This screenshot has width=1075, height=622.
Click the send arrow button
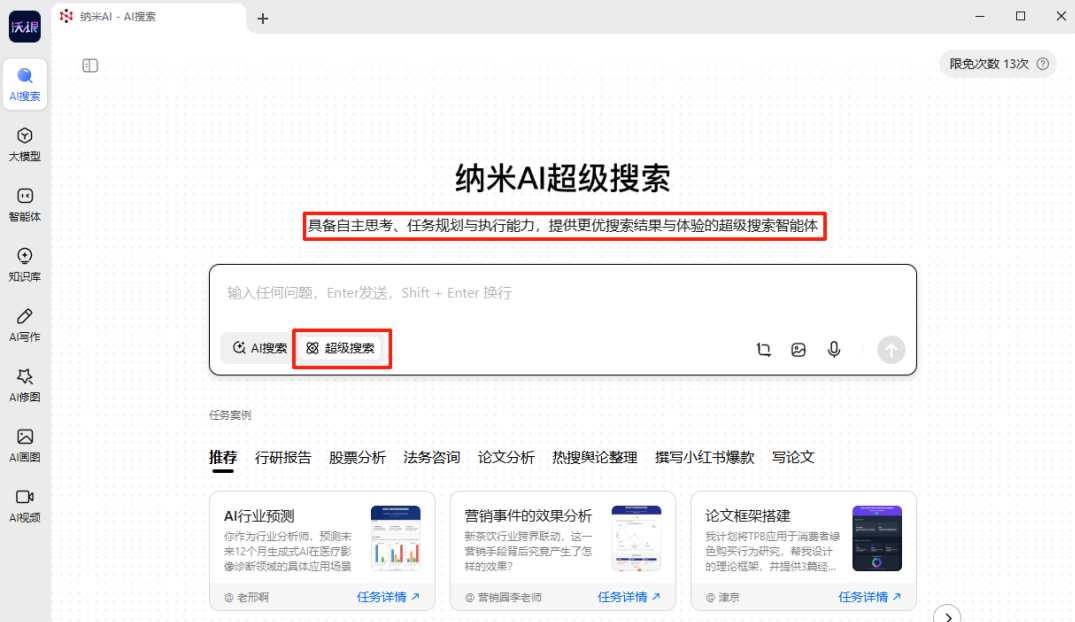coord(891,350)
